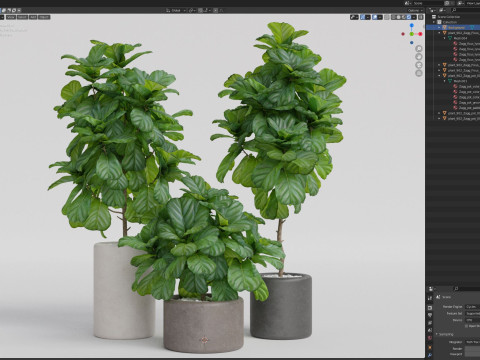The height and width of the screenshot is (360, 480).
Task: Open the scene browse dropdown in top bar
Action: point(407,3)
